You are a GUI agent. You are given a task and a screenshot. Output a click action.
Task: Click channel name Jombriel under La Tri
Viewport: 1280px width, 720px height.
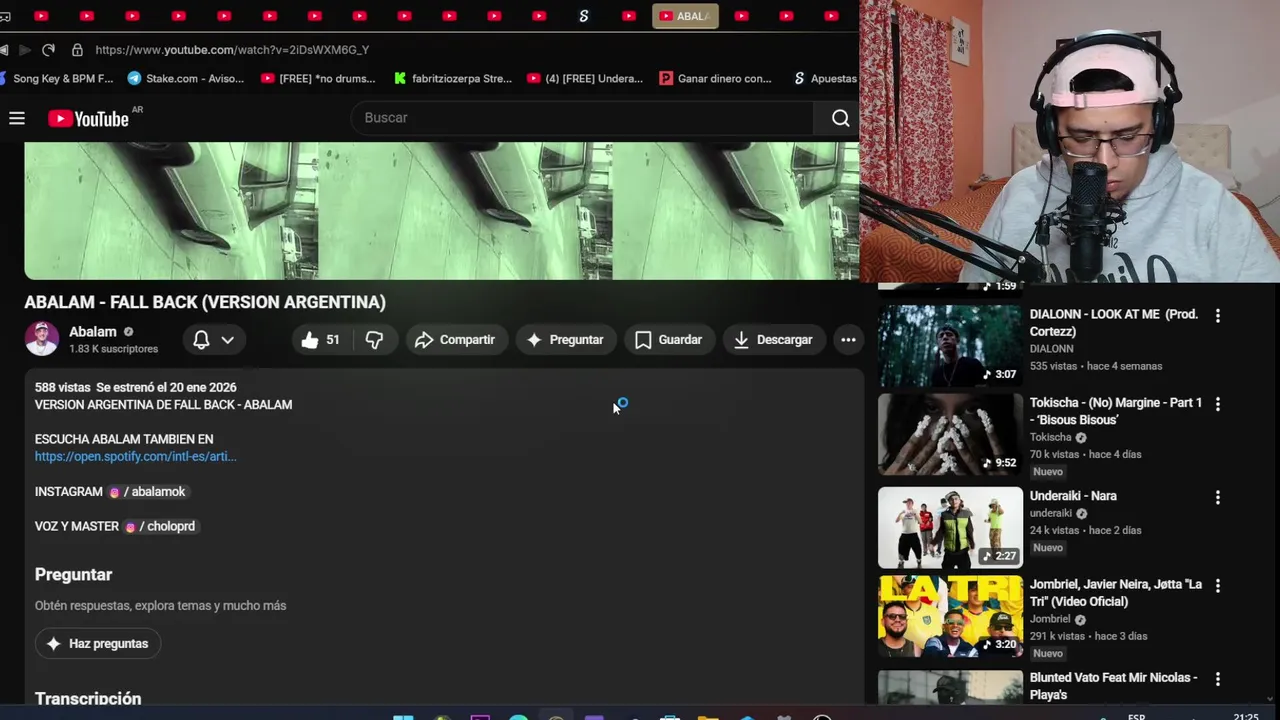[1050, 619]
